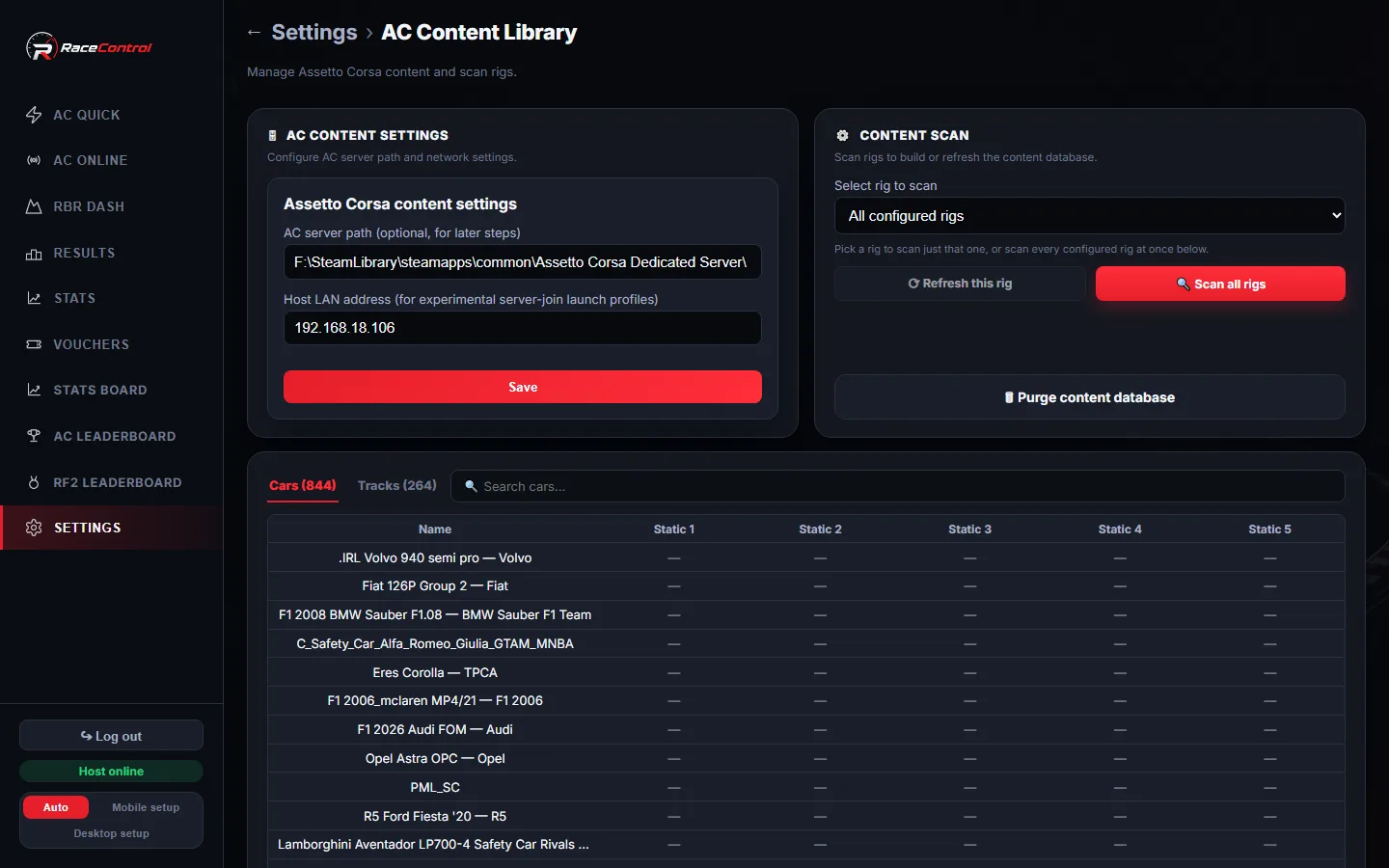Screen dimensions: 1389x868
Task: Click the back arrow beside Settings
Action: pos(254,32)
